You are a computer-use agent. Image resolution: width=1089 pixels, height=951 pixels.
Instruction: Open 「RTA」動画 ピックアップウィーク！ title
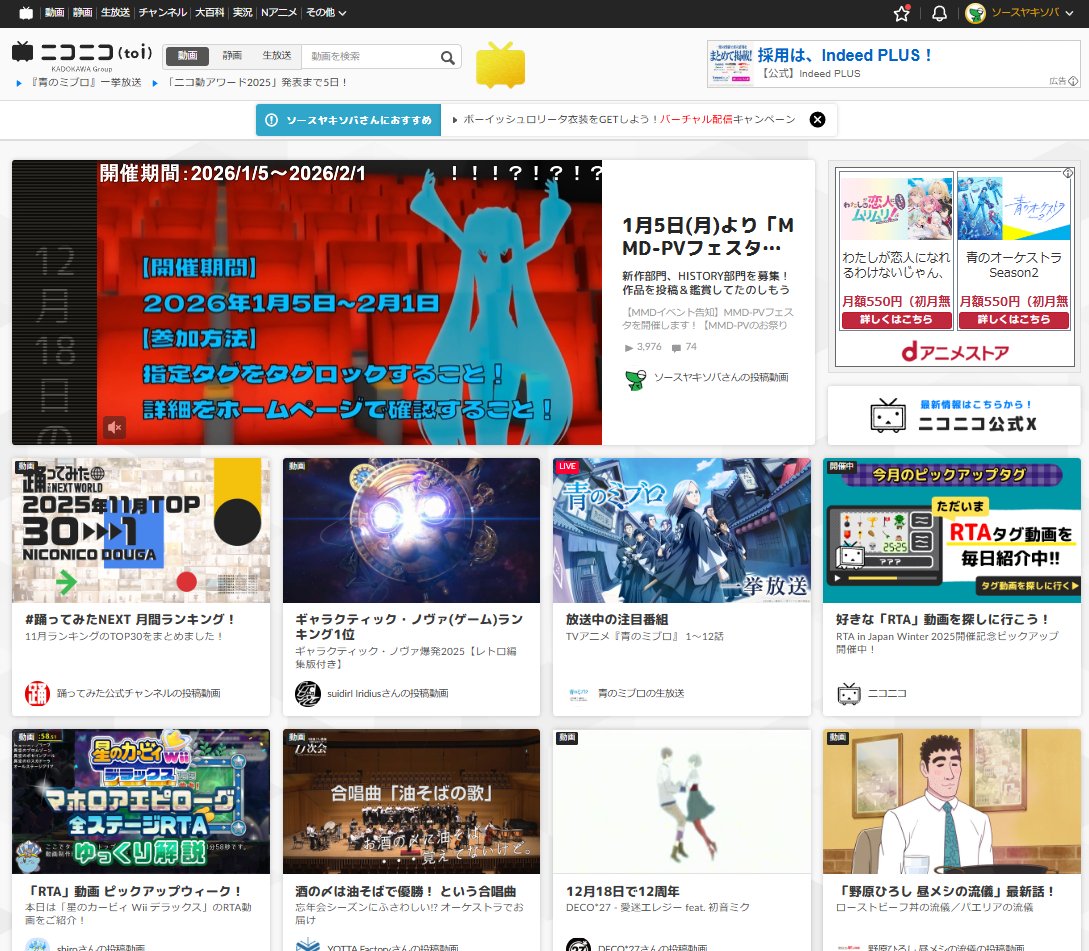[135, 891]
